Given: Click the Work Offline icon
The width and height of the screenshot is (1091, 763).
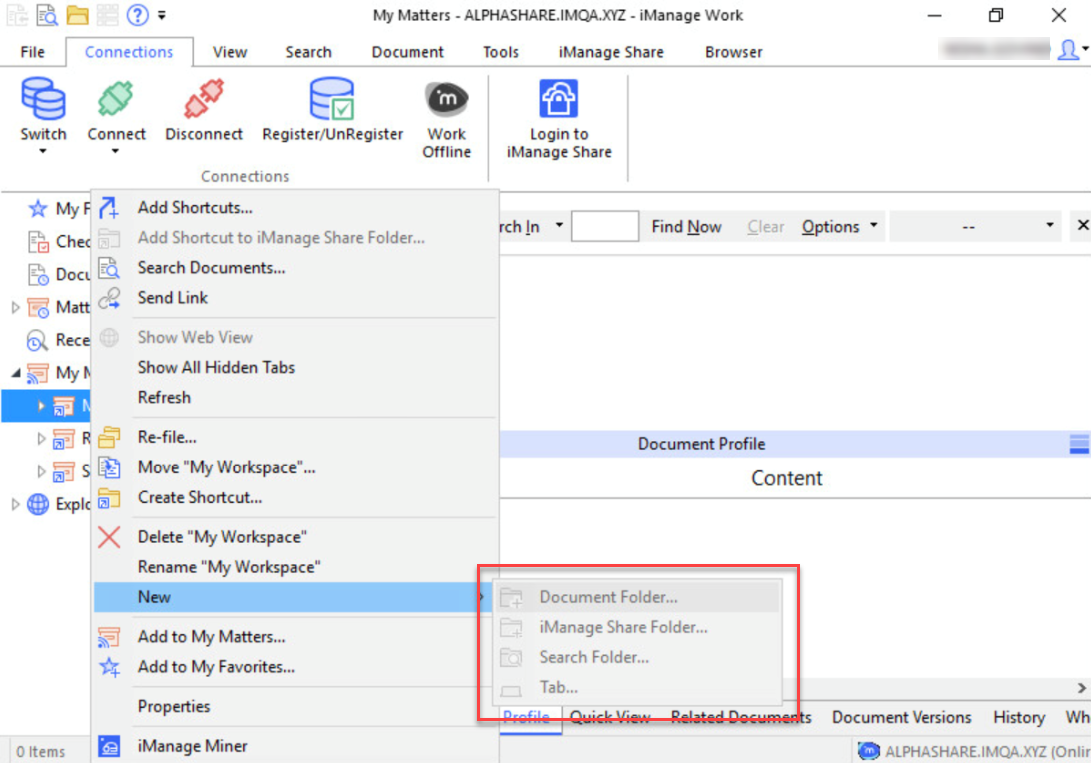Looking at the screenshot, I should tap(446, 100).
